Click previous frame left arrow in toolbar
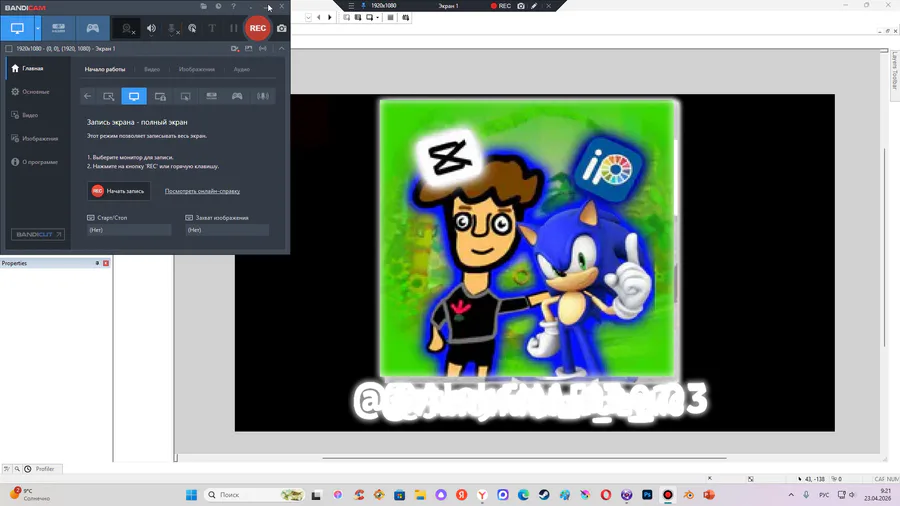 tap(319, 17)
